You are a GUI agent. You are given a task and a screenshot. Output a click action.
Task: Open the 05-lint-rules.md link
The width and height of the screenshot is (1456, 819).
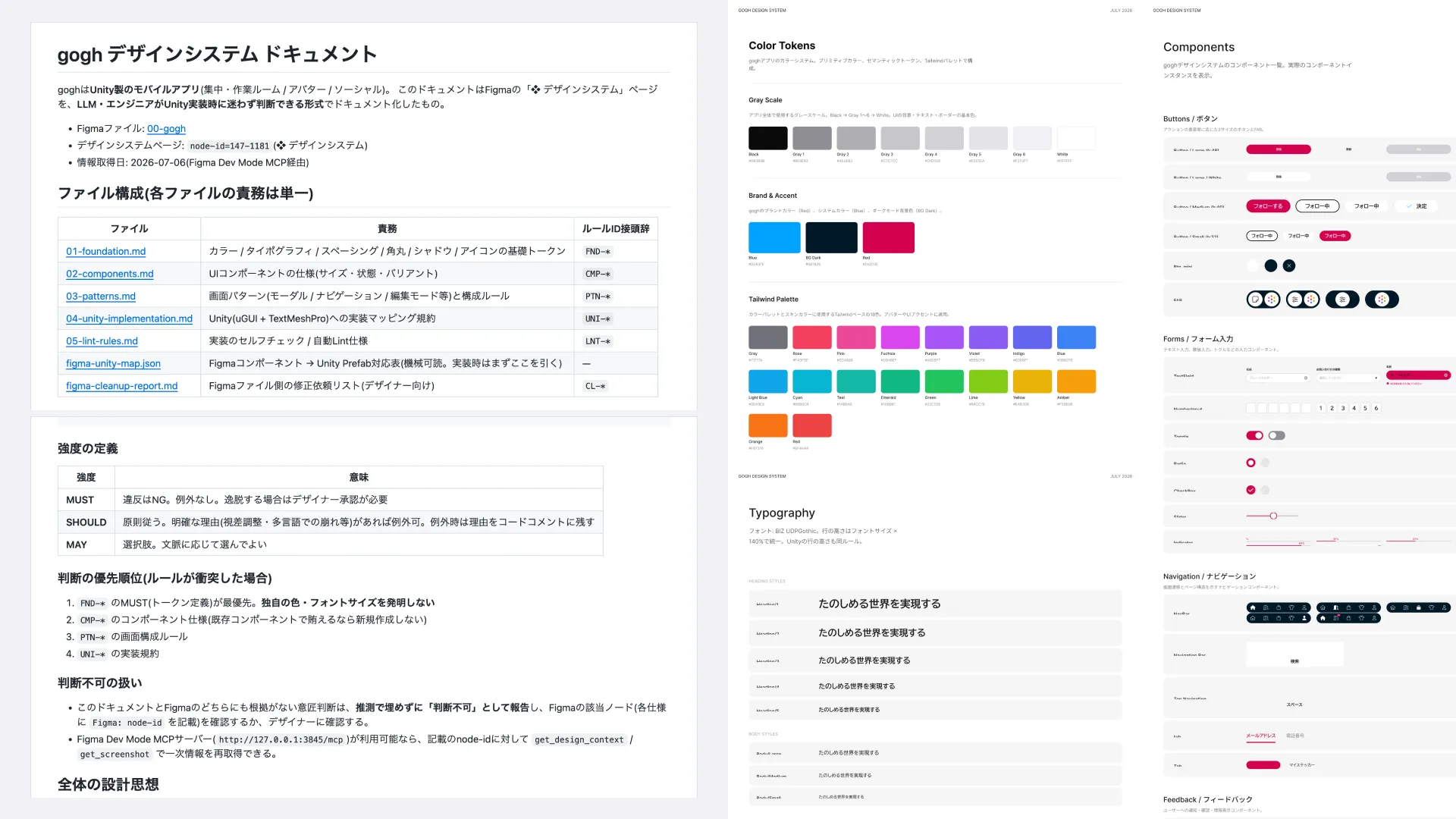[x=102, y=341]
